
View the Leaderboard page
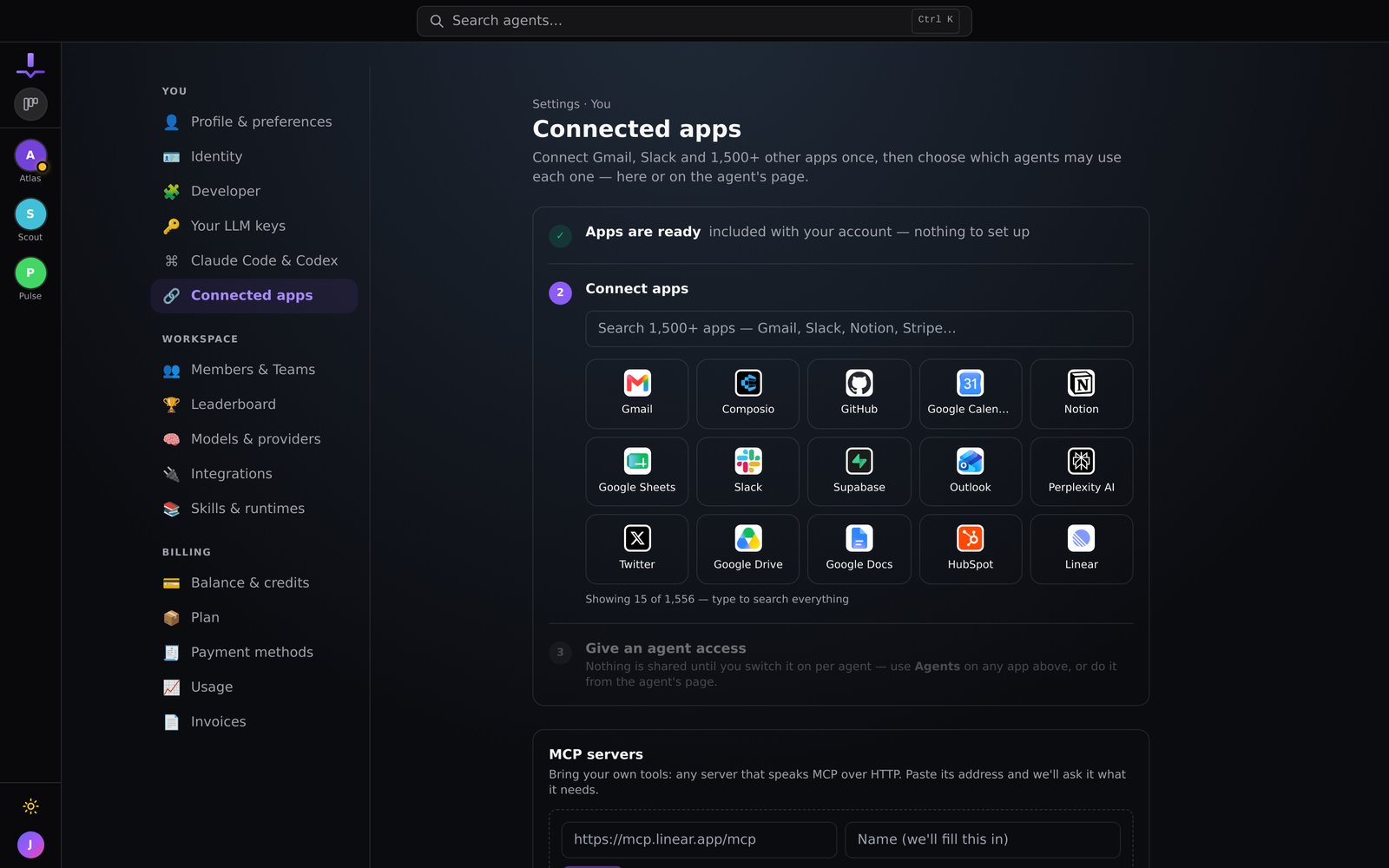tap(253, 405)
